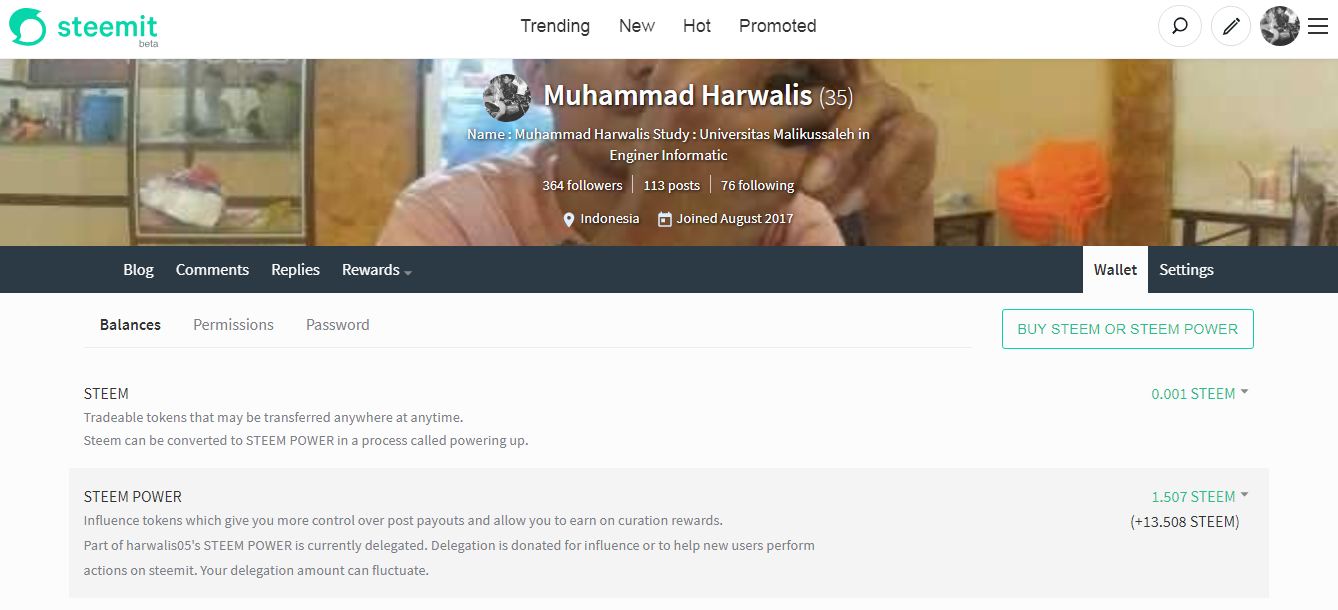Click the Steemit logo icon
The image size is (1338, 610).
28,26
